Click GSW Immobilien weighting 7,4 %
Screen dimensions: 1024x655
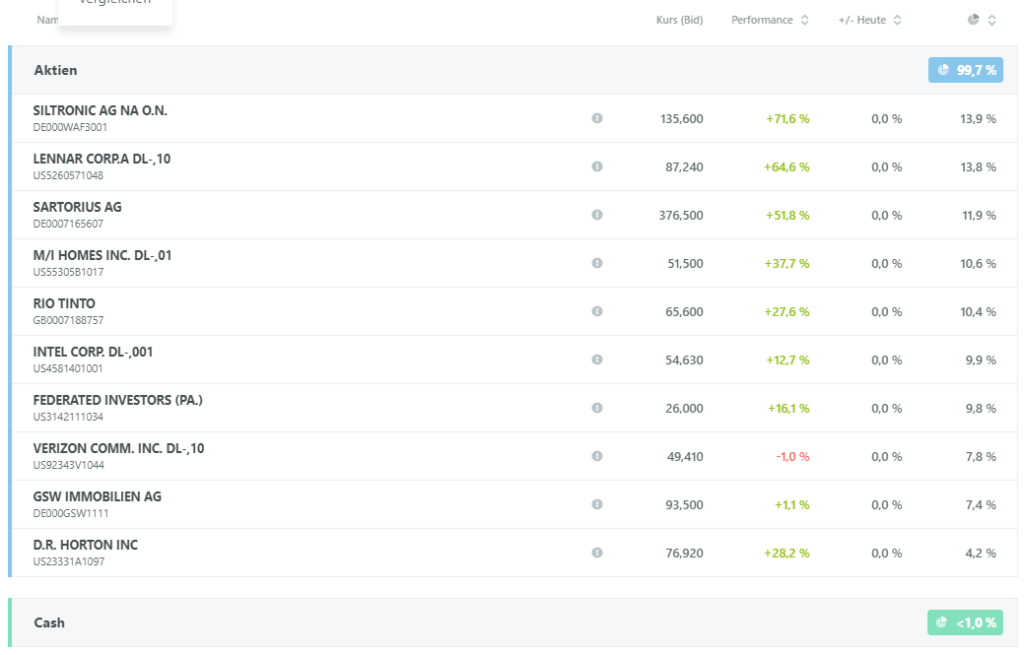(x=981, y=505)
